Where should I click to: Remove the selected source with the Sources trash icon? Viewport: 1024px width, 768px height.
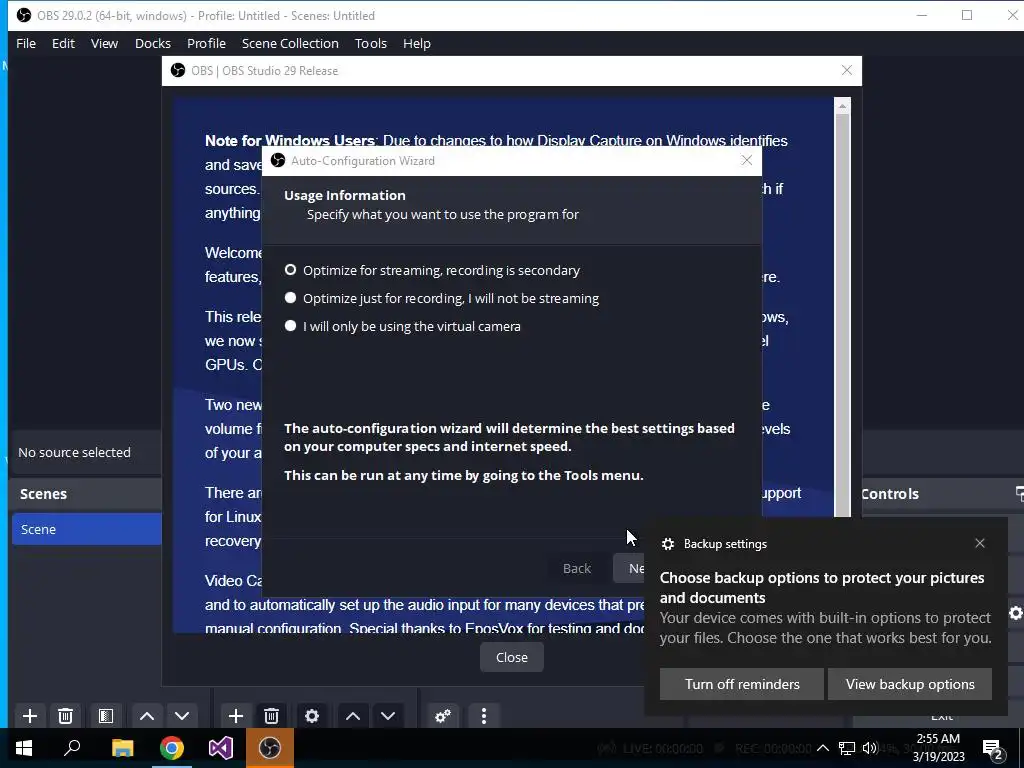[272, 716]
